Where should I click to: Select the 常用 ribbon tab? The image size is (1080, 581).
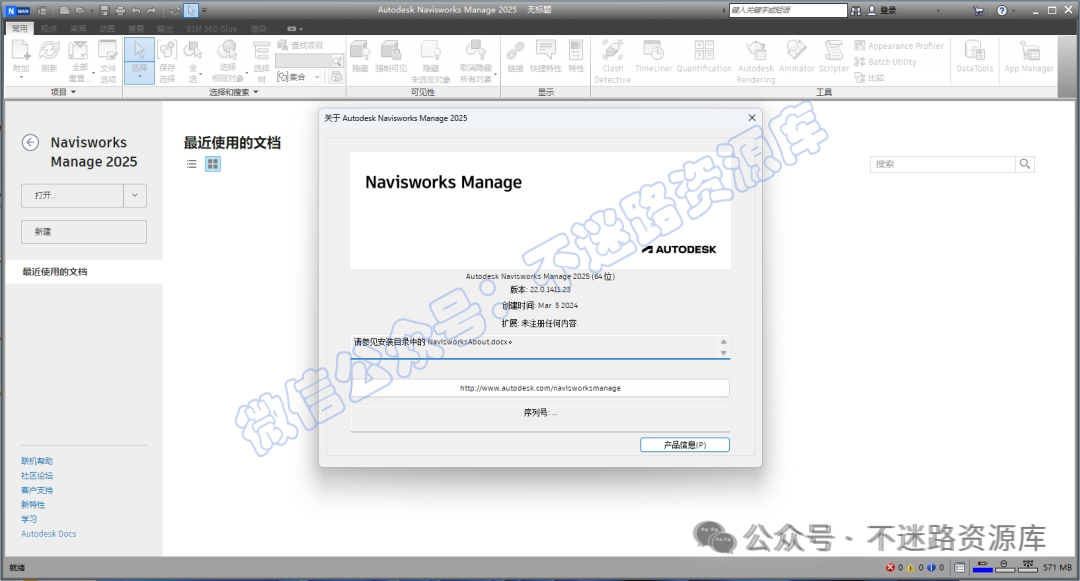click(x=19, y=28)
